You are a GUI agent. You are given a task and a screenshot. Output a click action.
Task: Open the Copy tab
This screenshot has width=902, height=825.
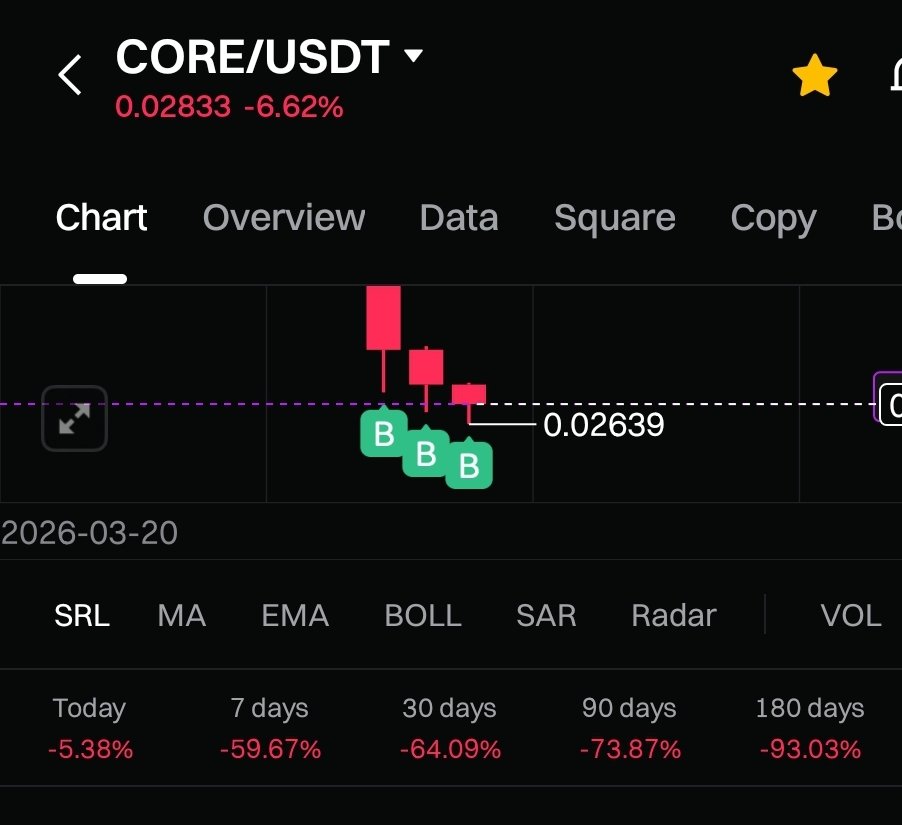(x=773, y=218)
